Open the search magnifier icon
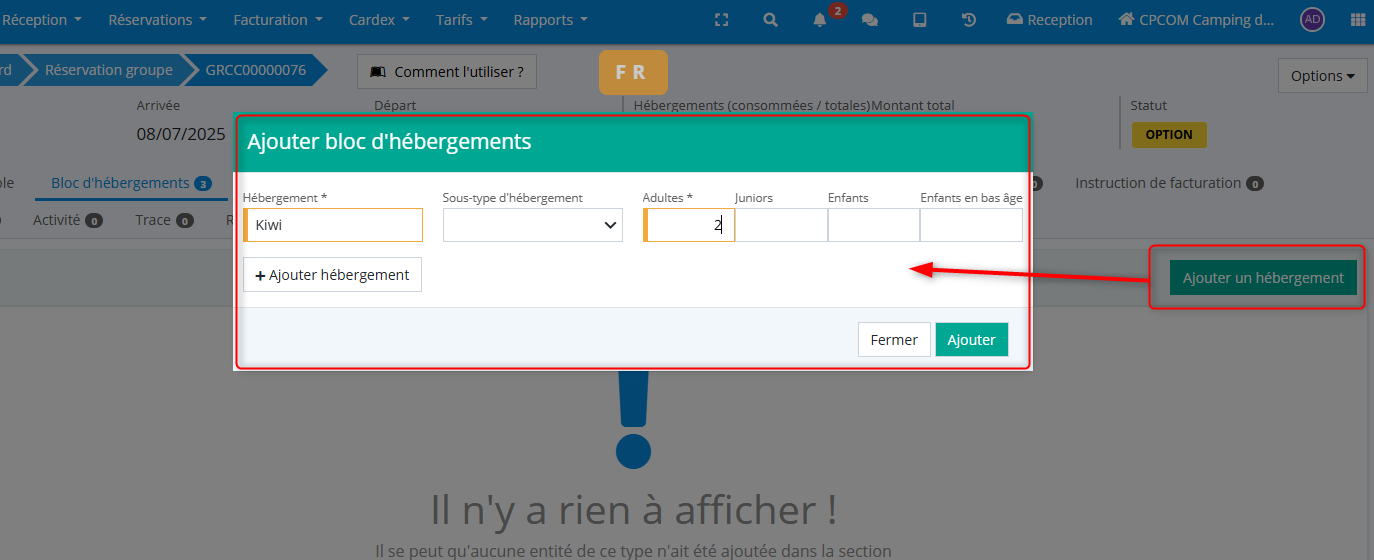 (x=770, y=20)
